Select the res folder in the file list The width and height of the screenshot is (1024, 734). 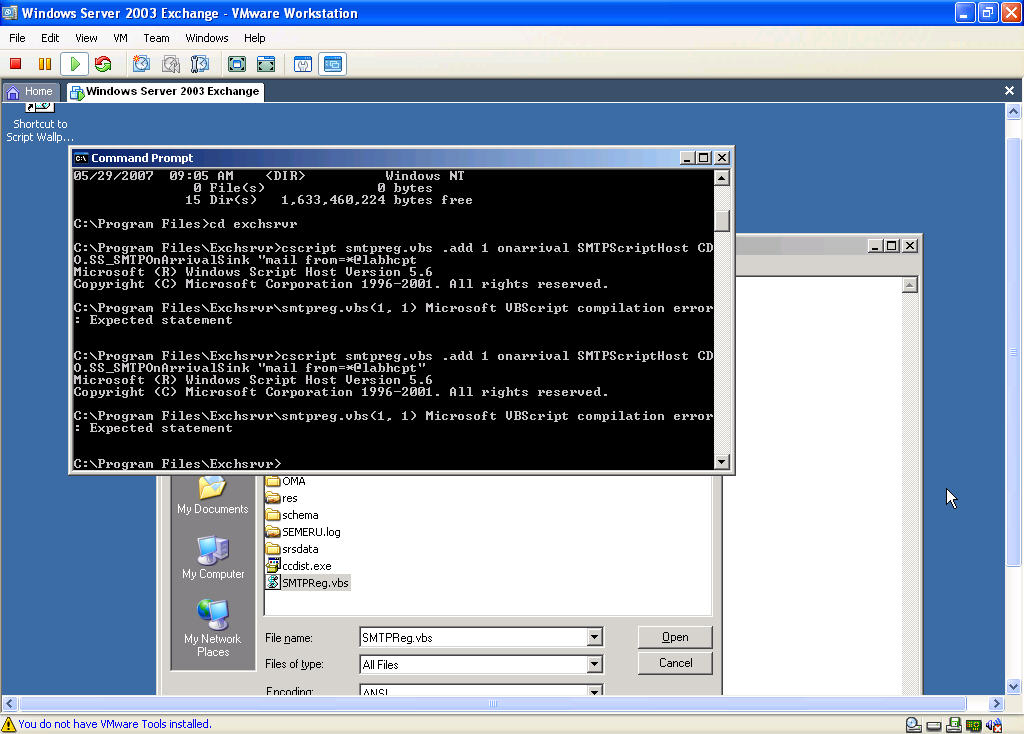coord(282,498)
